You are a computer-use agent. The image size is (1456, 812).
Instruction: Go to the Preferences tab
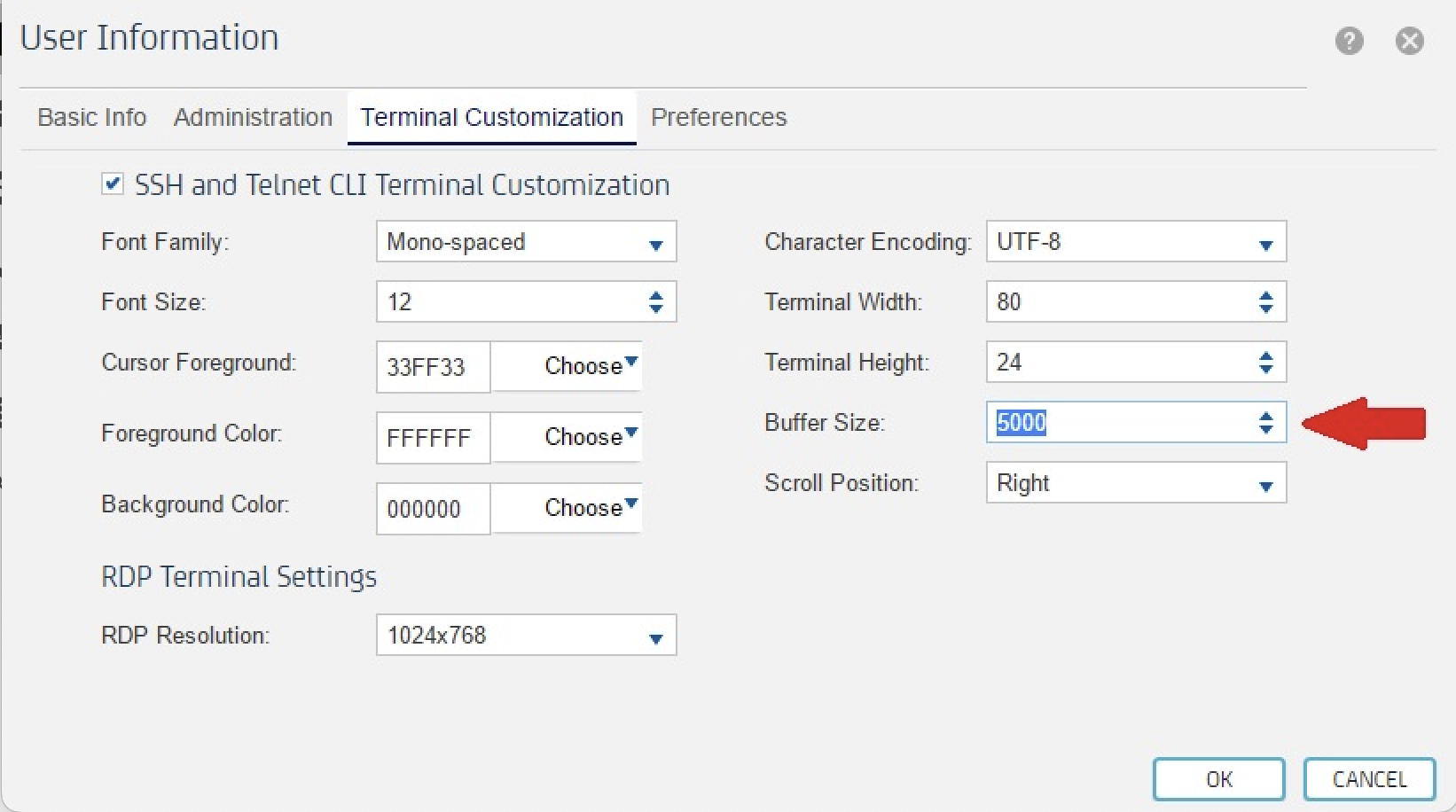[x=718, y=117]
